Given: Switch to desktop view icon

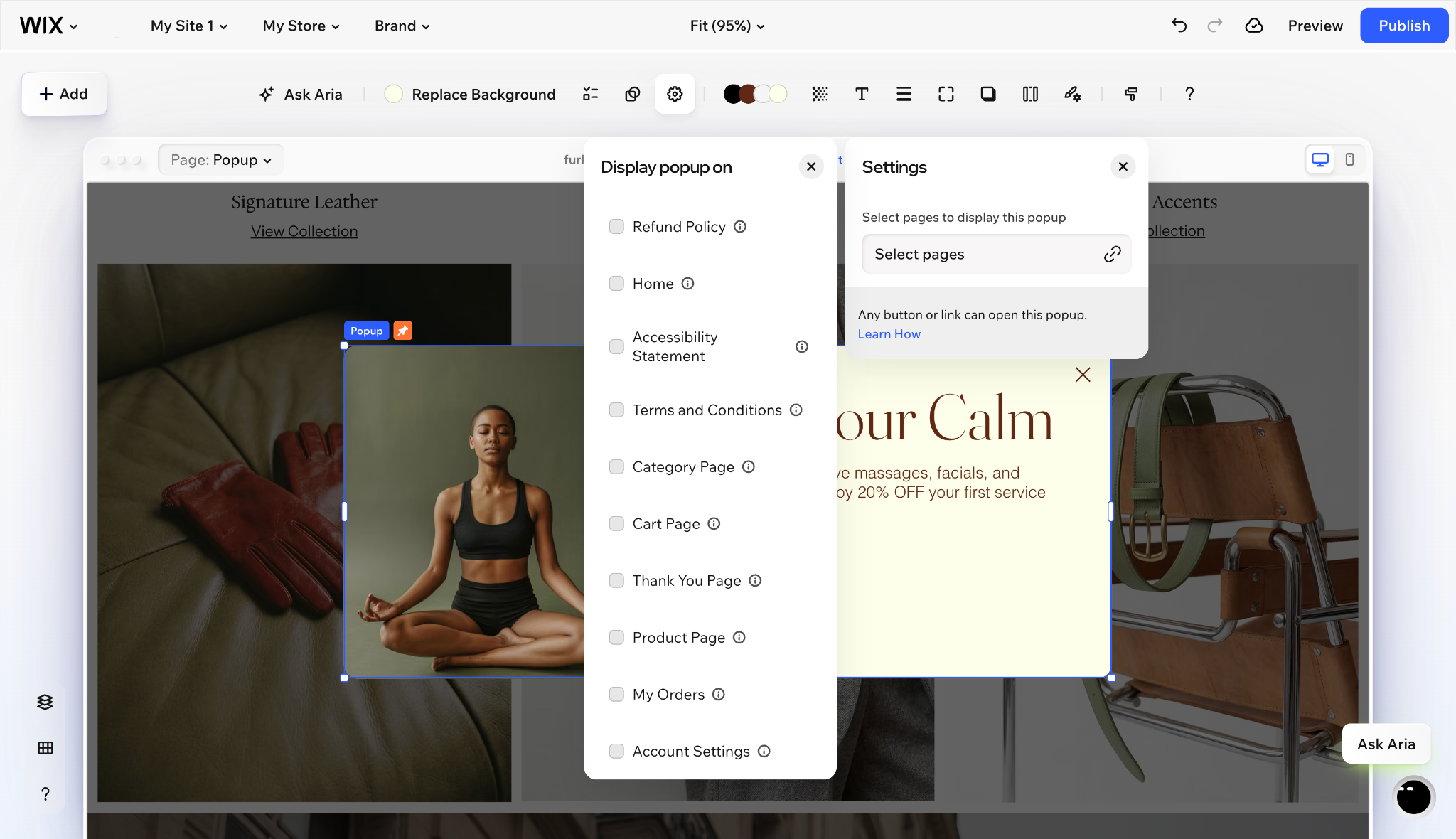Looking at the screenshot, I should (x=1320, y=159).
